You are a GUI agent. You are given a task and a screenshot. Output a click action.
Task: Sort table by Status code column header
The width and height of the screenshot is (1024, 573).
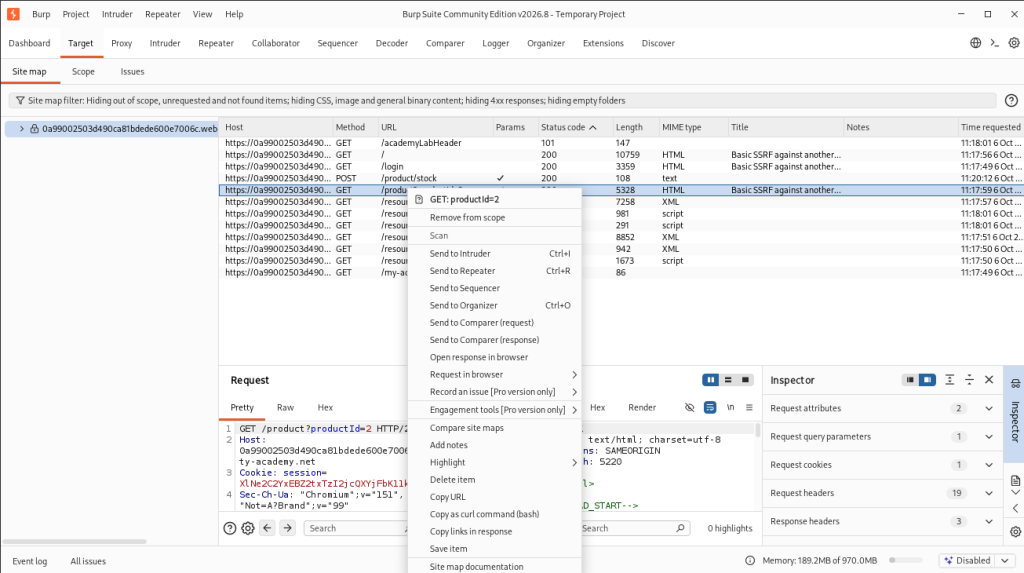[x=575, y=127]
